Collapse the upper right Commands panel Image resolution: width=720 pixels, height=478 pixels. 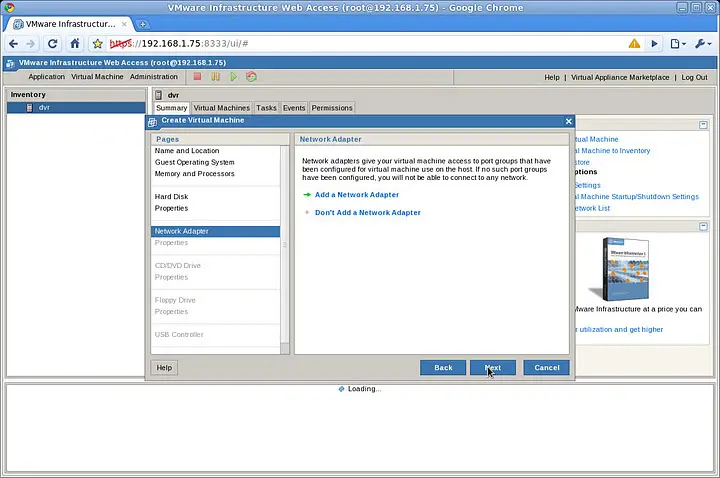703,125
